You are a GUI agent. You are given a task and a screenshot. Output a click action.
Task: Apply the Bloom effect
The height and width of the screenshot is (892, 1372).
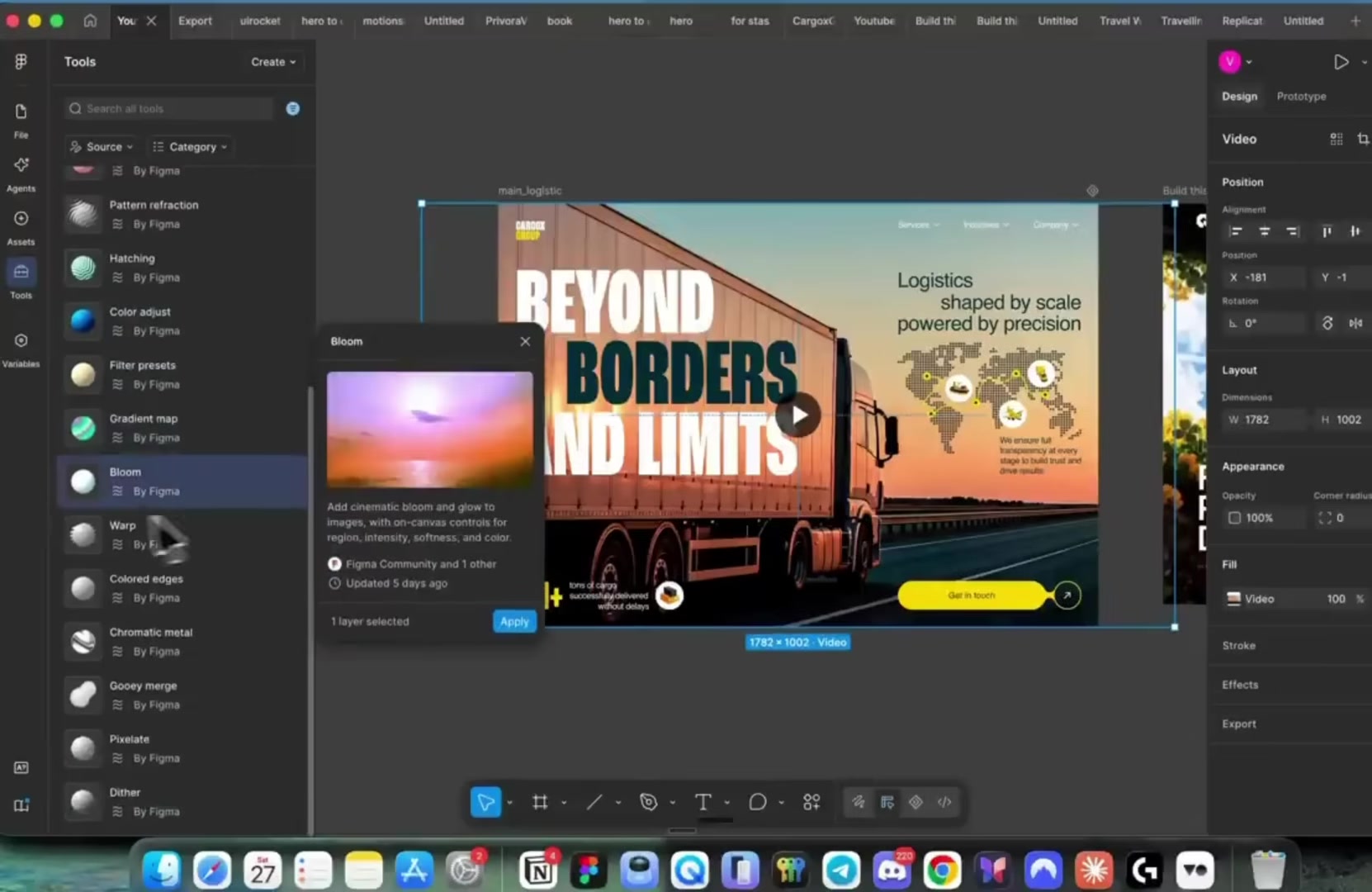click(514, 621)
